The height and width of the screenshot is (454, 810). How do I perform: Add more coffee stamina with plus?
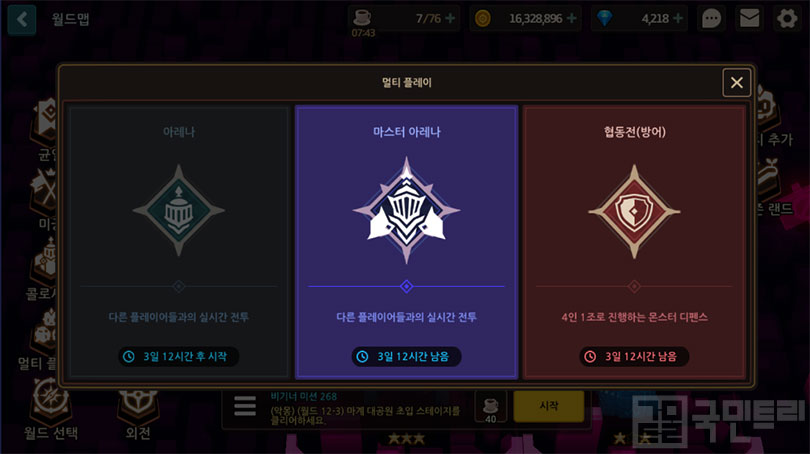pyautogui.click(x=450, y=19)
